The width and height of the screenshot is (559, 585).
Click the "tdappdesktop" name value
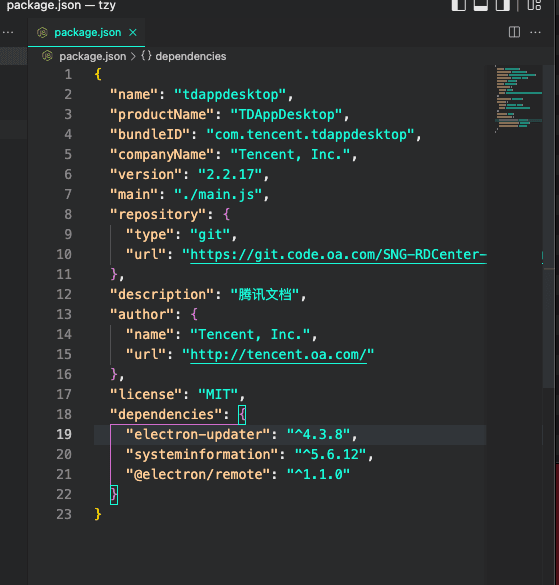[230, 94]
